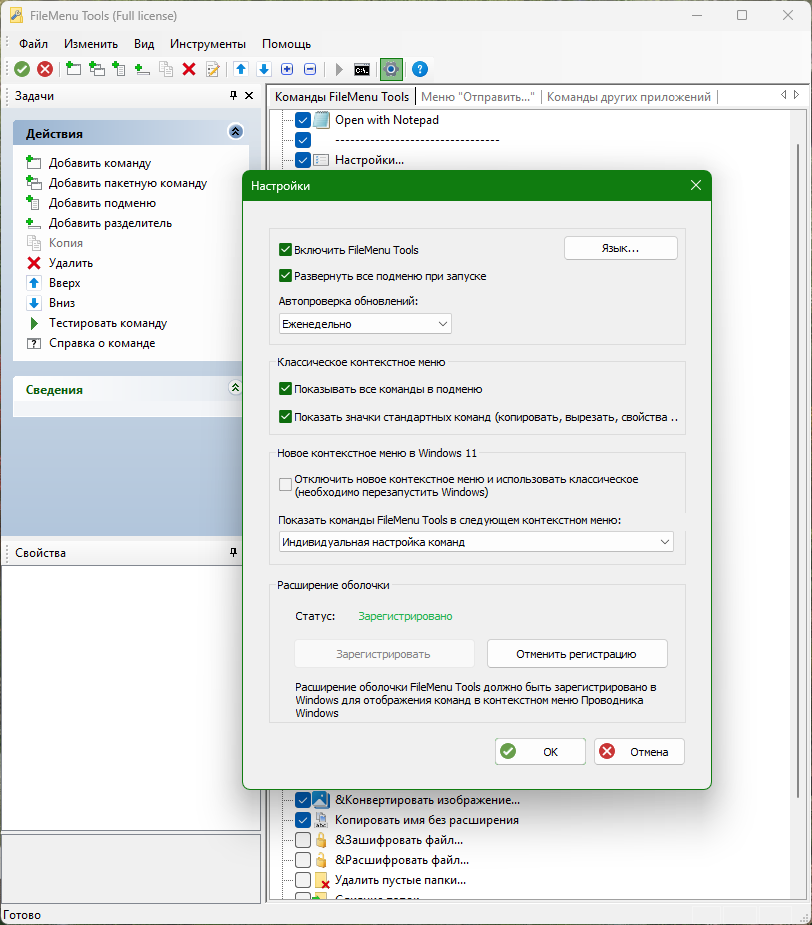Click the Settings gear toolbar icon
The height and width of the screenshot is (925, 812).
click(391, 70)
